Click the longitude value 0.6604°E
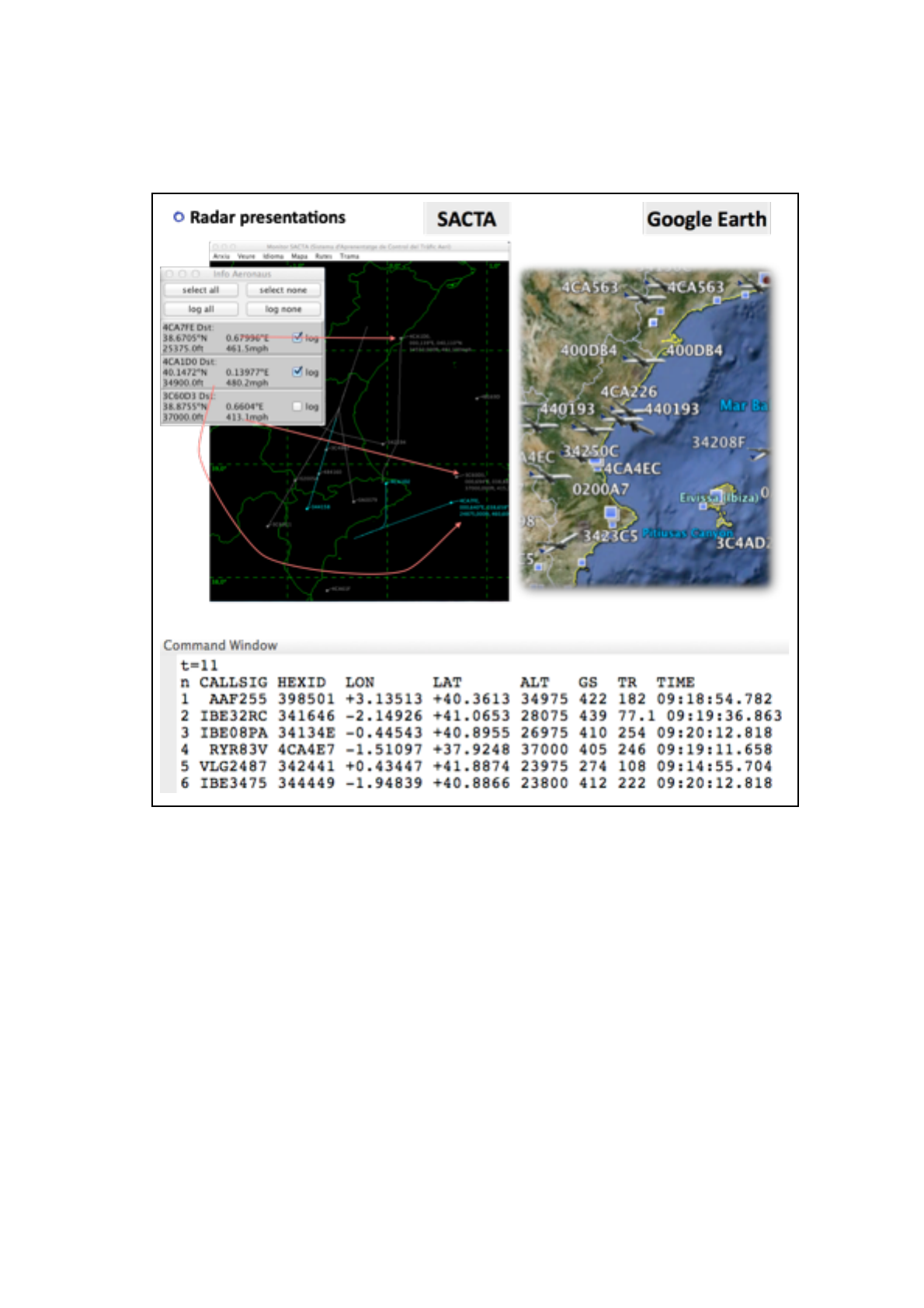Image resolution: width=924 pixels, height=1308 pixels. point(245,406)
